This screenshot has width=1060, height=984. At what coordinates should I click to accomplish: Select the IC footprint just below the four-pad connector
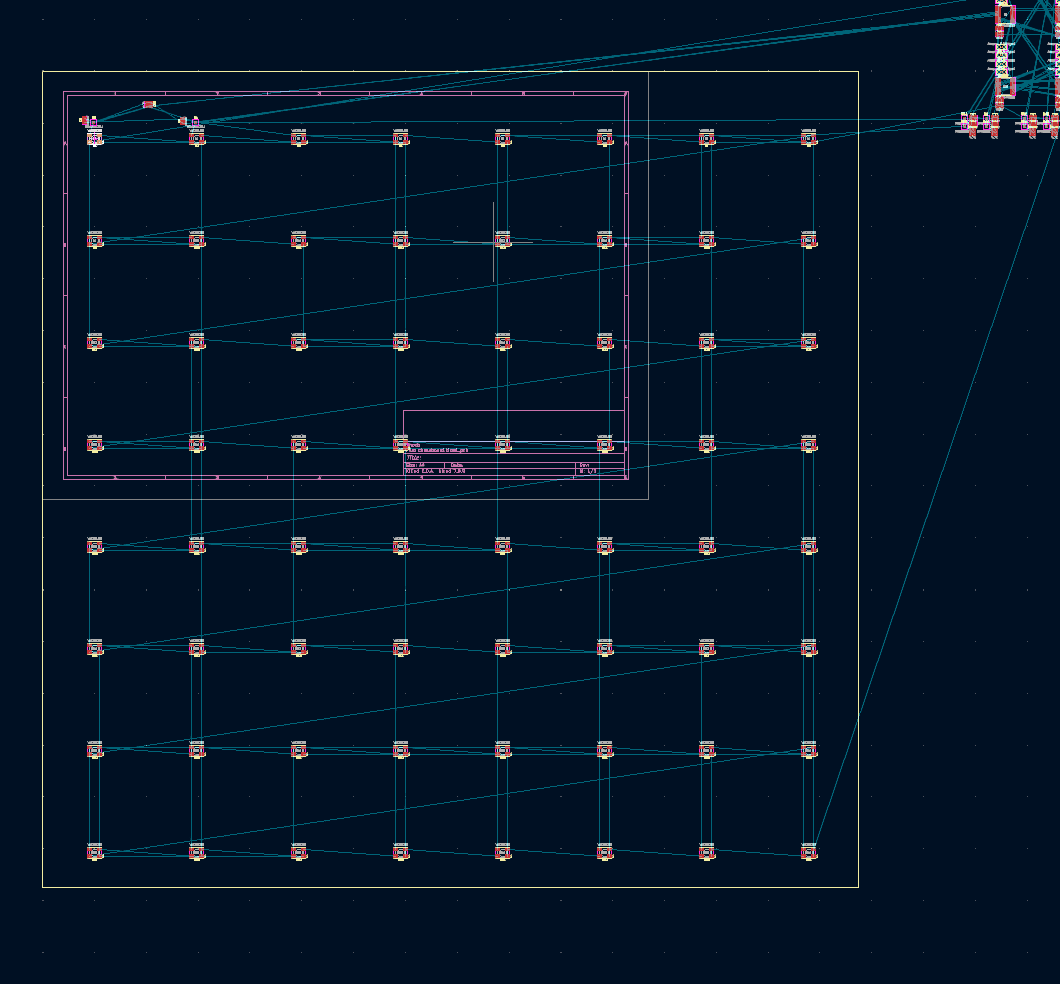(1005, 87)
